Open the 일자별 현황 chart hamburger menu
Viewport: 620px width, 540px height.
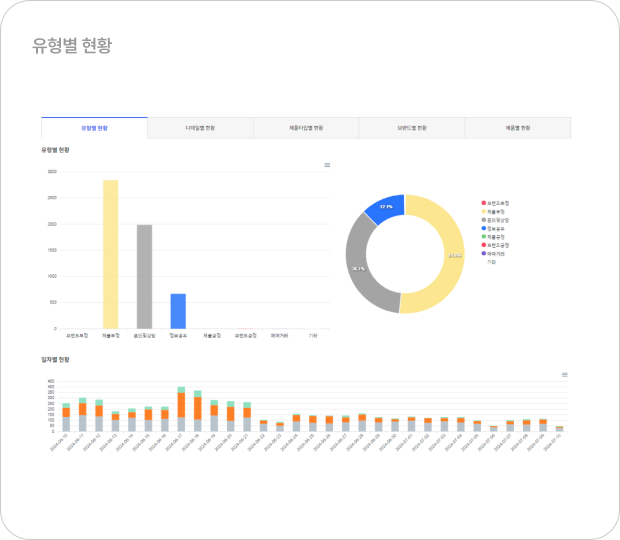point(565,374)
